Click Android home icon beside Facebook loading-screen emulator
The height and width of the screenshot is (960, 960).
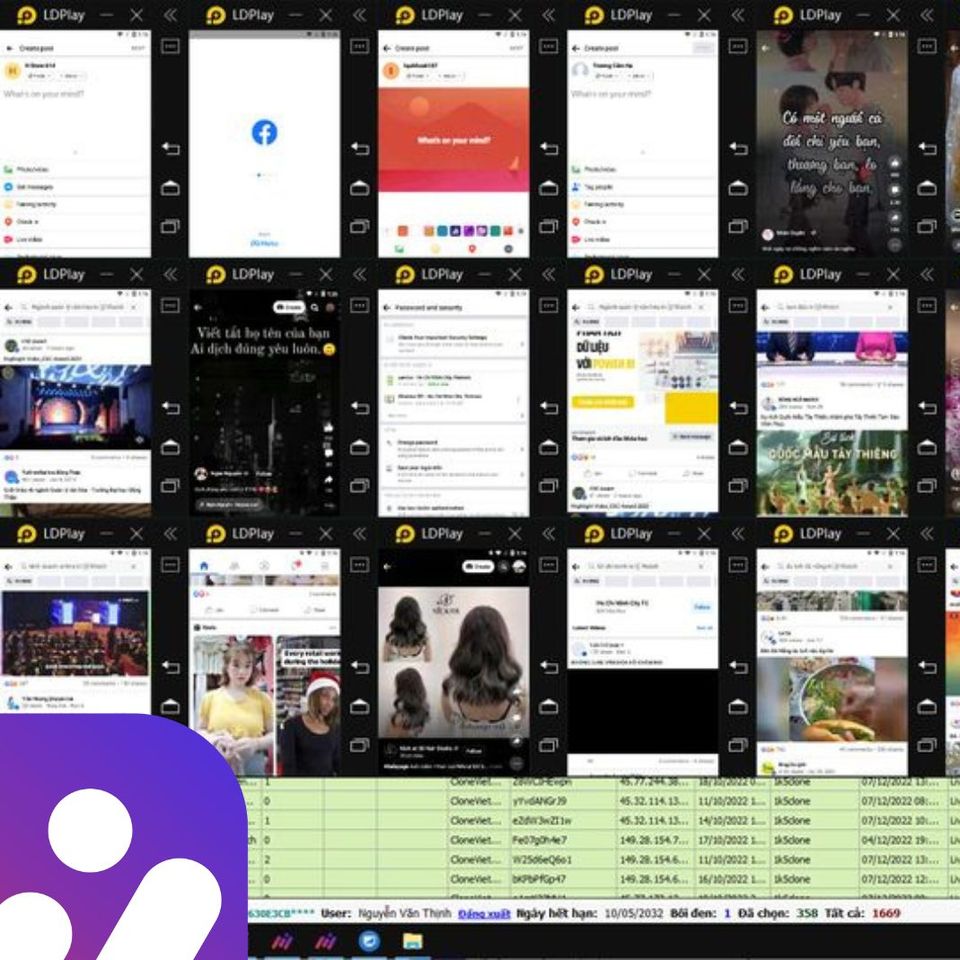[x=359, y=187]
